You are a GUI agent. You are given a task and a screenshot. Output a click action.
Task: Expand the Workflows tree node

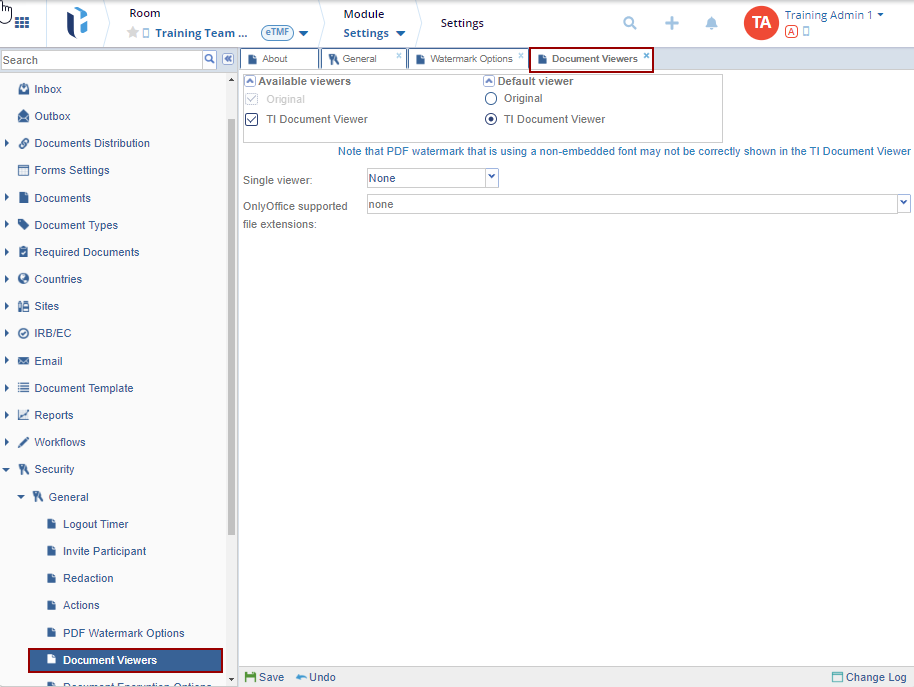[7, 442]
